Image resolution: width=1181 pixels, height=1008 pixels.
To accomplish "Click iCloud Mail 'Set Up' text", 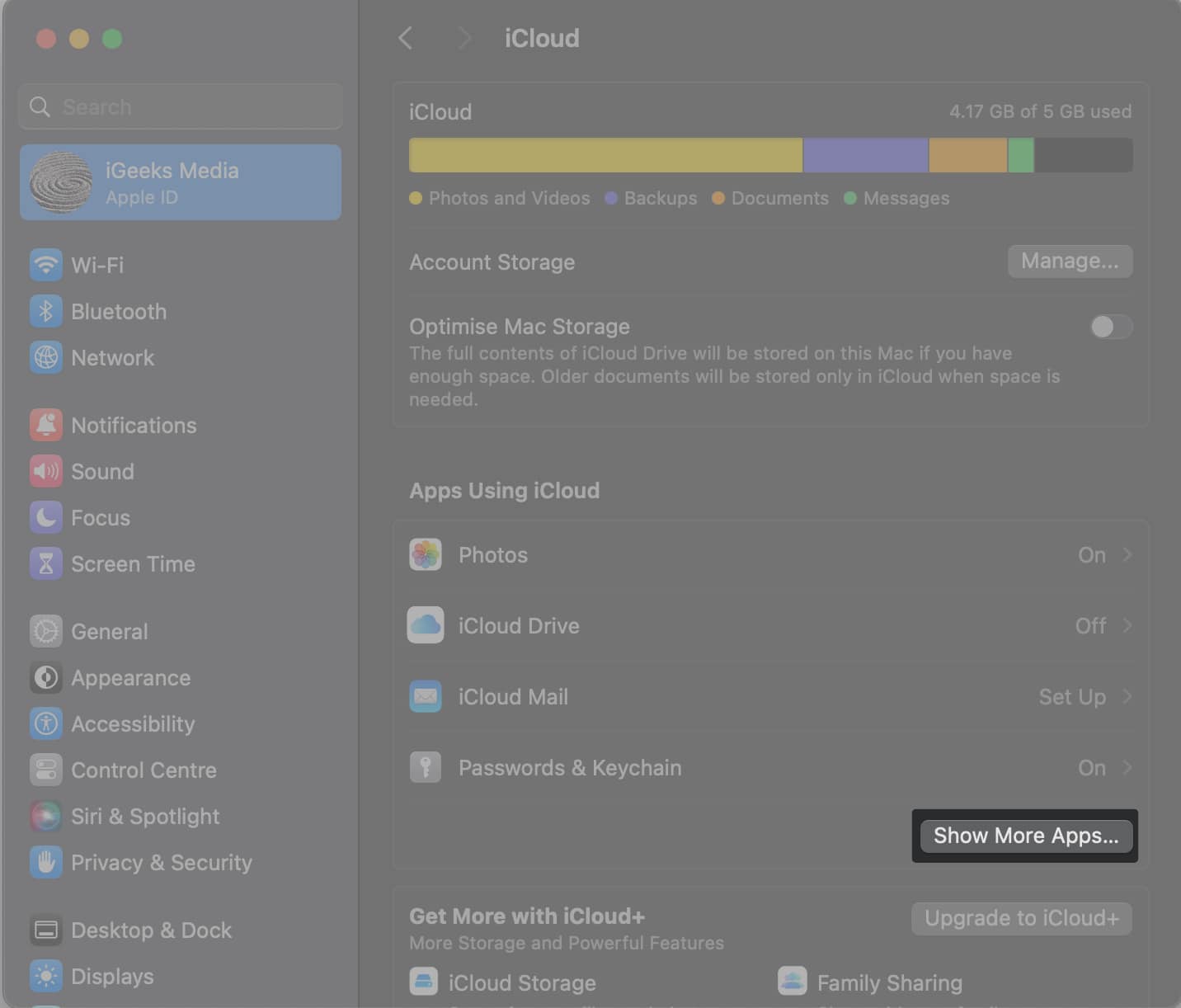I will 1072,697.
